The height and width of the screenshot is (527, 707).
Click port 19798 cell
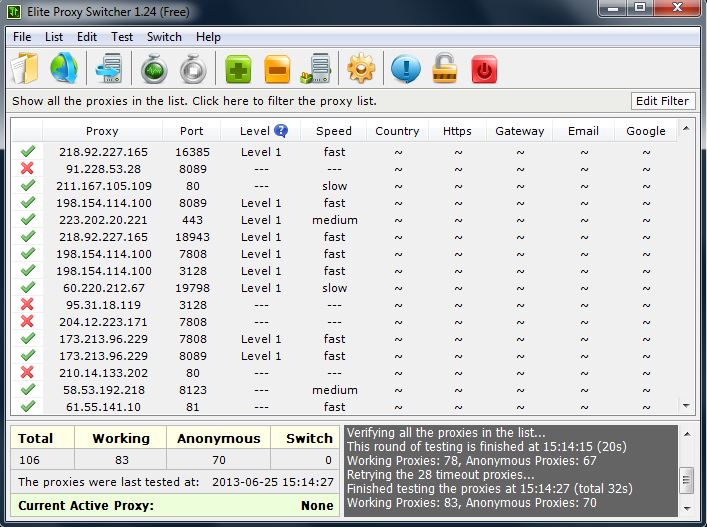click(193, 288)
